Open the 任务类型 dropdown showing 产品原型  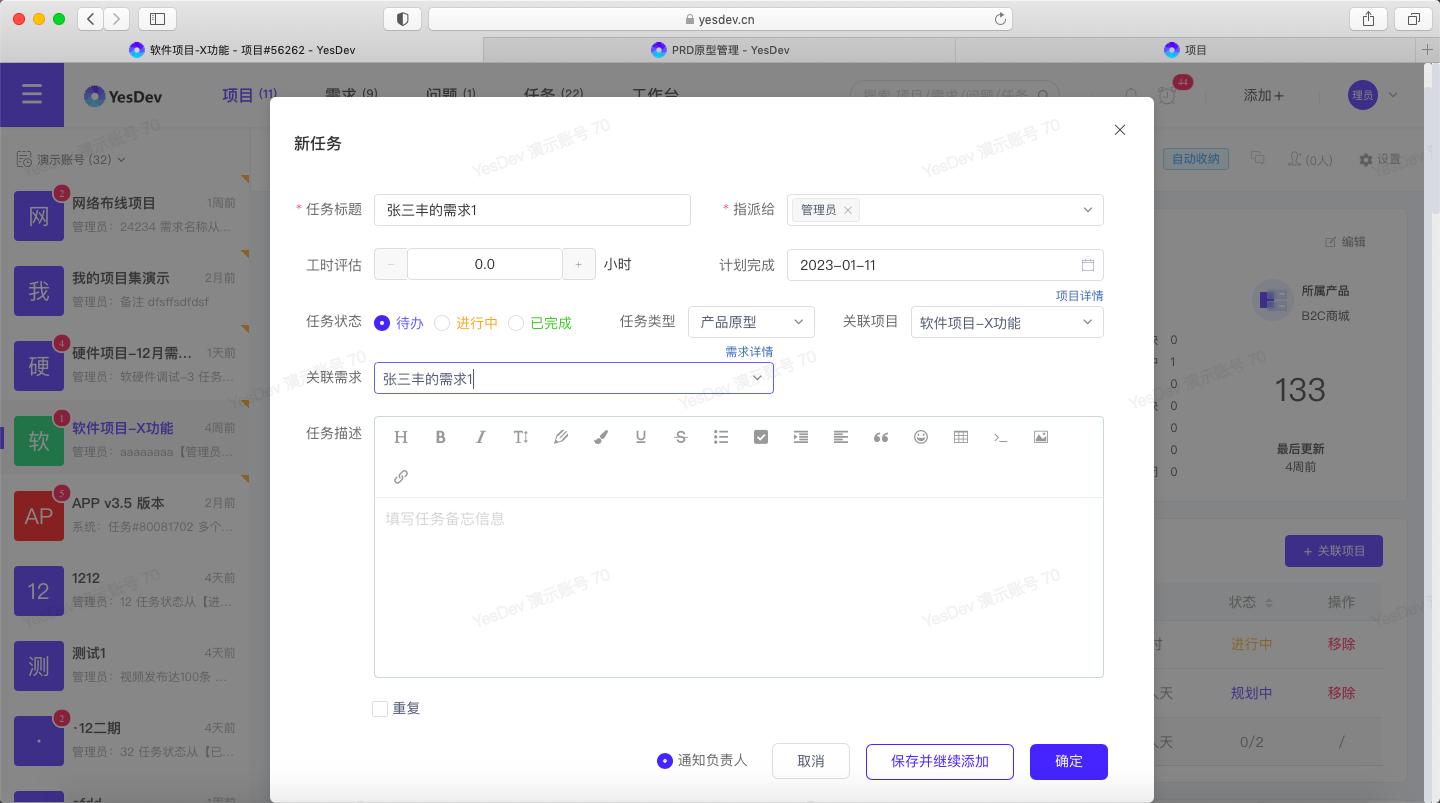[x=750, y=322]
